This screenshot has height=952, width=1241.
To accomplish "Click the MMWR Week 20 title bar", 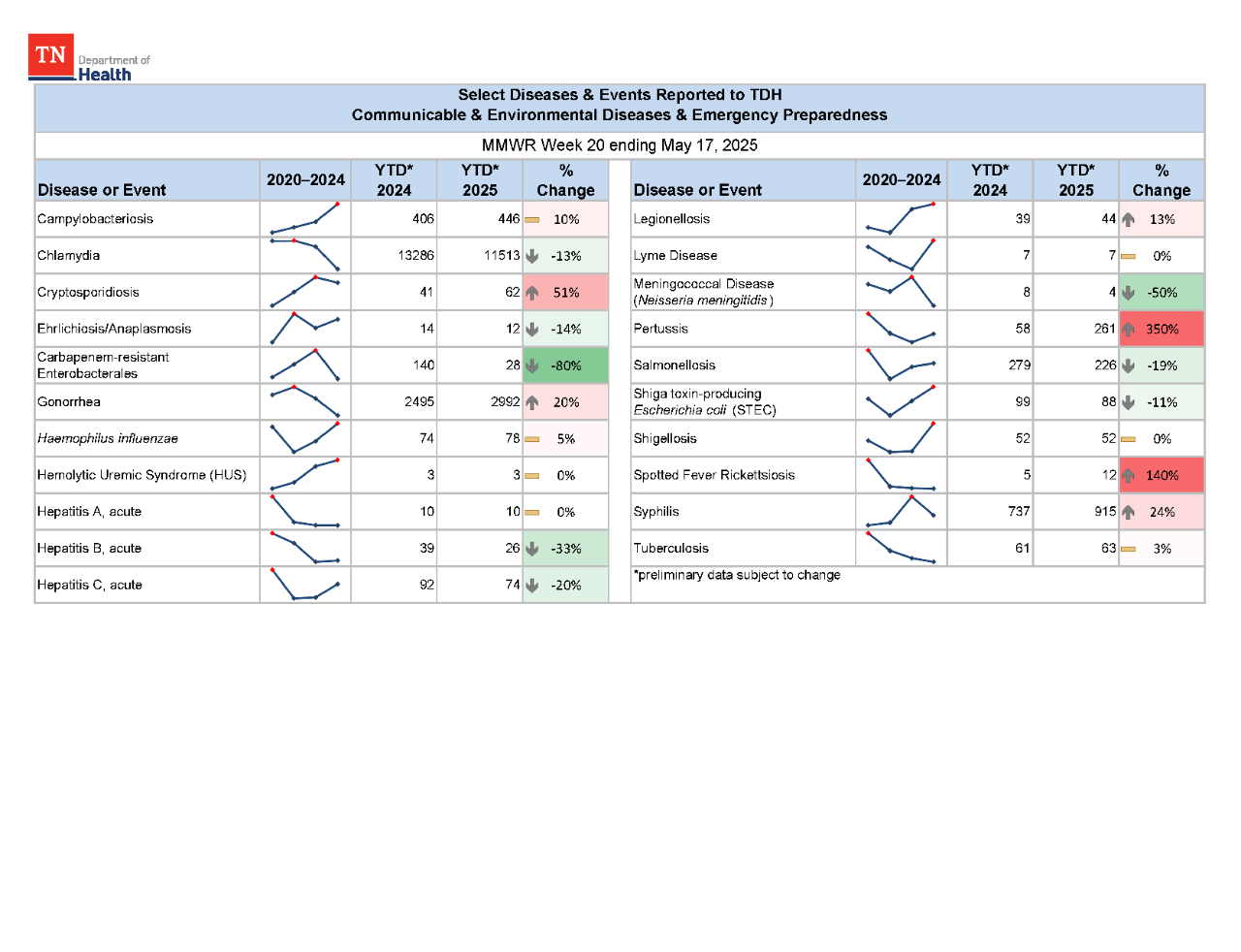I will [x=619, y=145].
